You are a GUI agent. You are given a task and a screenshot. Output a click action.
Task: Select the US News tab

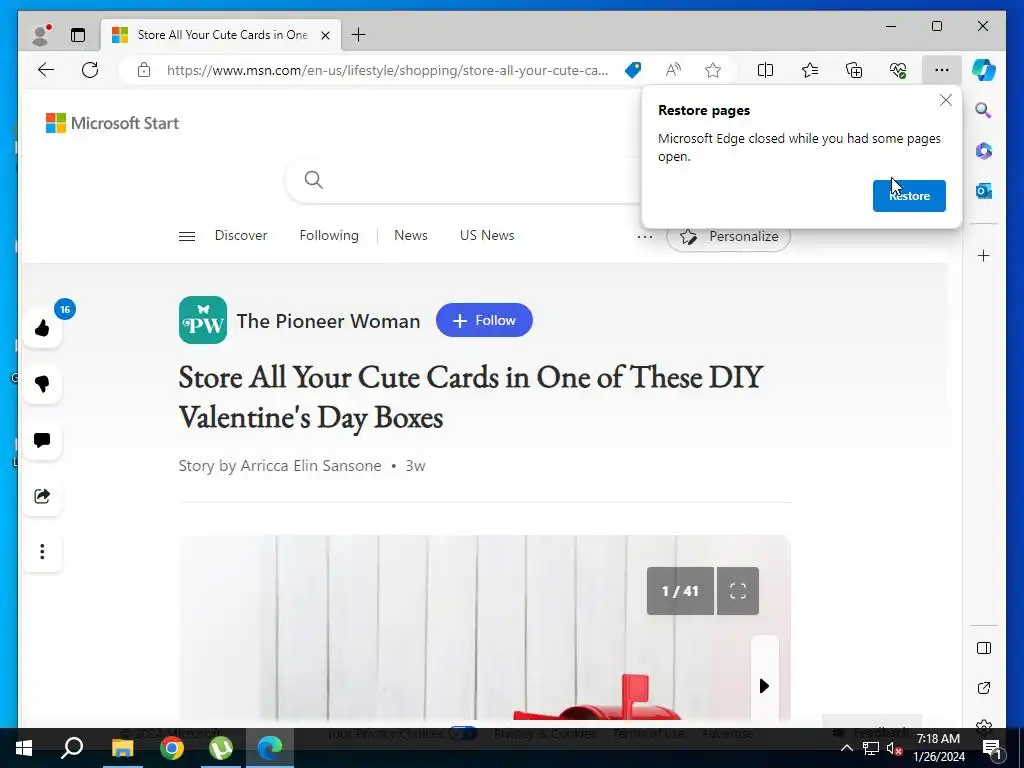click(x=487, y=235)
